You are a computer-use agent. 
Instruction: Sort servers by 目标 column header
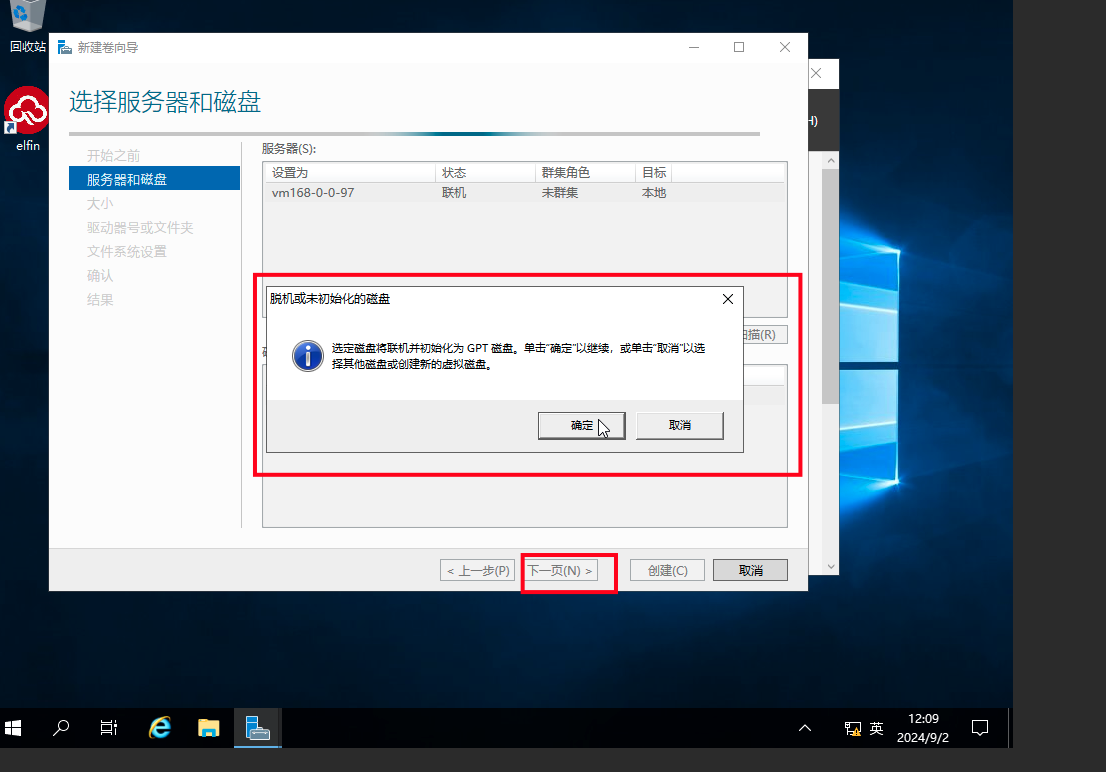(653, 173)
